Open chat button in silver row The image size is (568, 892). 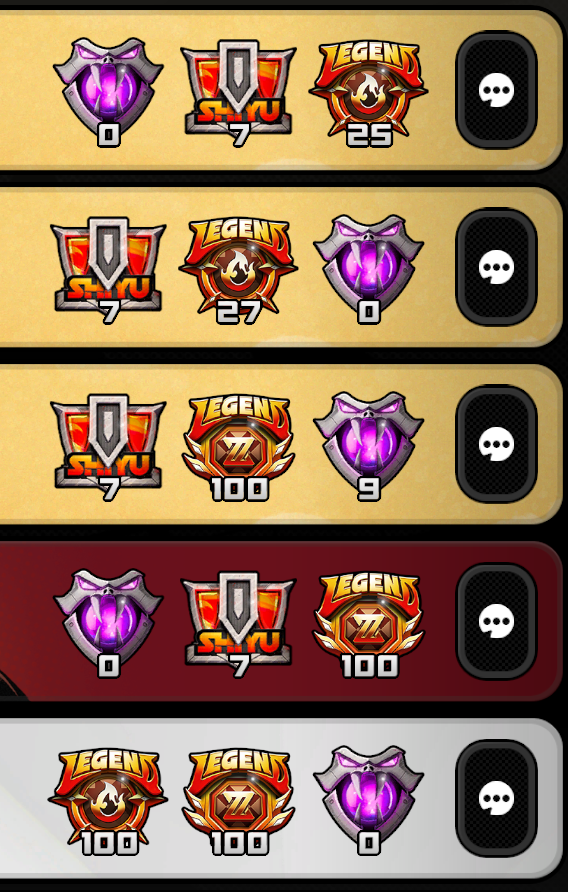point(496,798)
